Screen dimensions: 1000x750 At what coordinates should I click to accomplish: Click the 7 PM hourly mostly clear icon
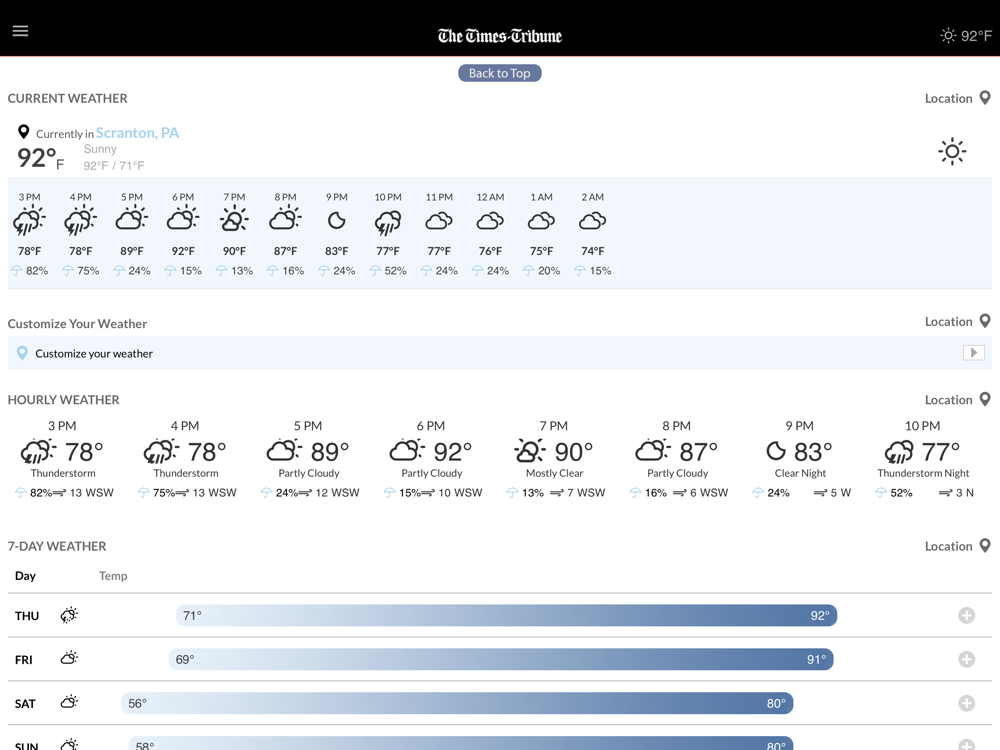(x=530, y=451)
